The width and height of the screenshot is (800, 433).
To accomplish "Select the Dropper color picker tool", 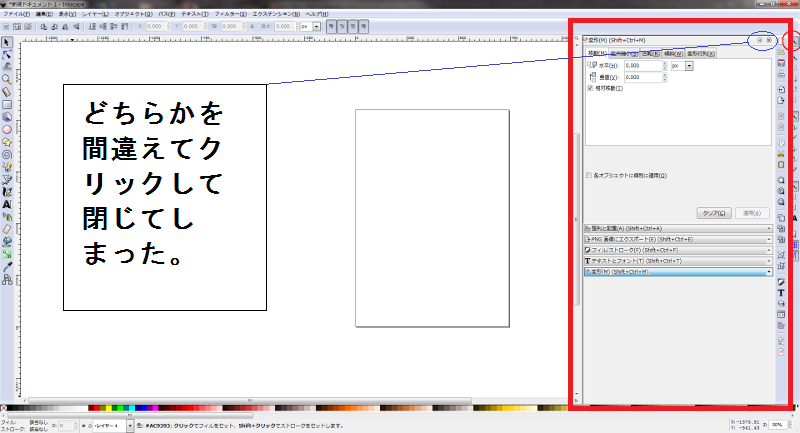I will click(x=7, y=267).
